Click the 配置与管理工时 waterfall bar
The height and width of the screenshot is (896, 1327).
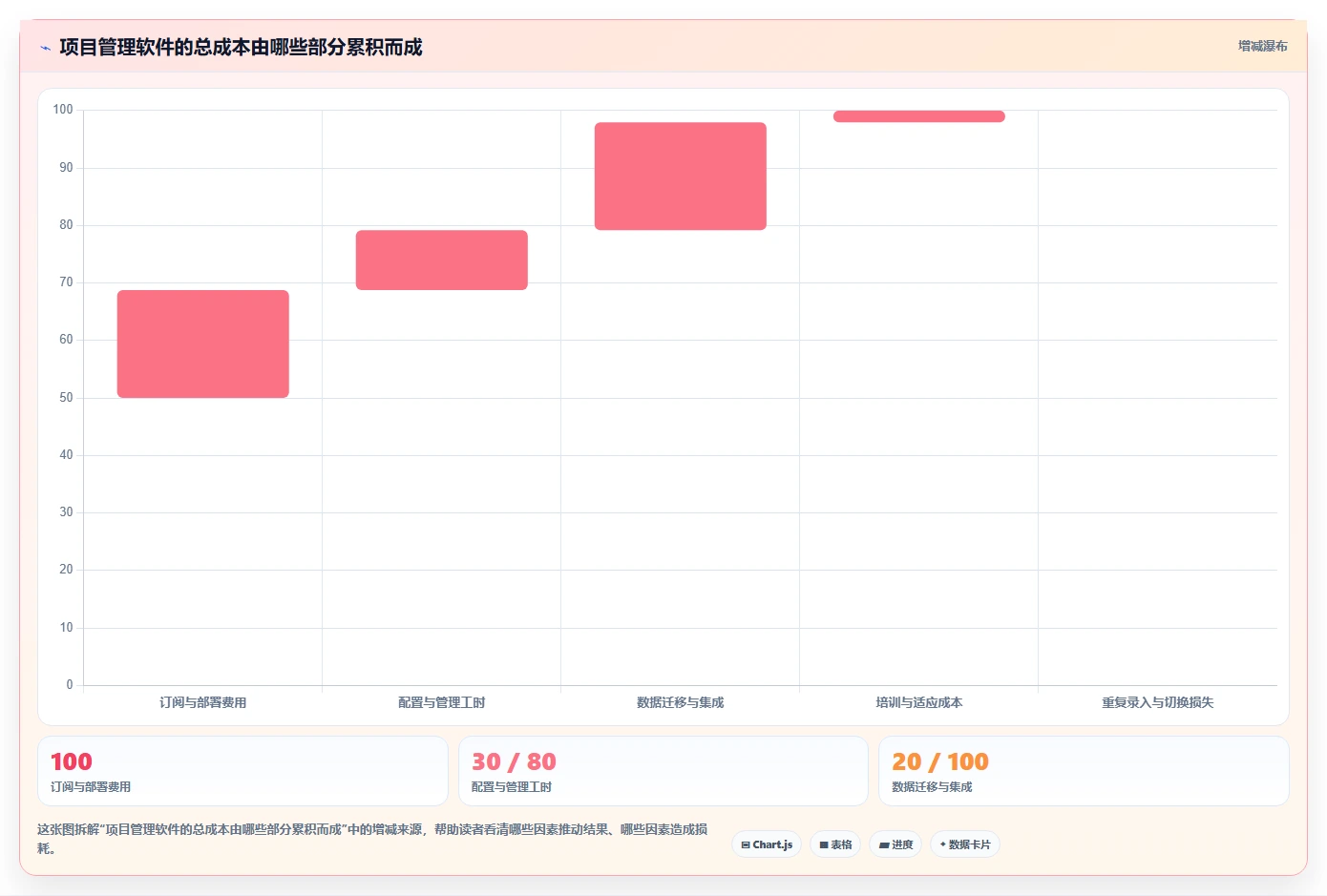point(442,260)
